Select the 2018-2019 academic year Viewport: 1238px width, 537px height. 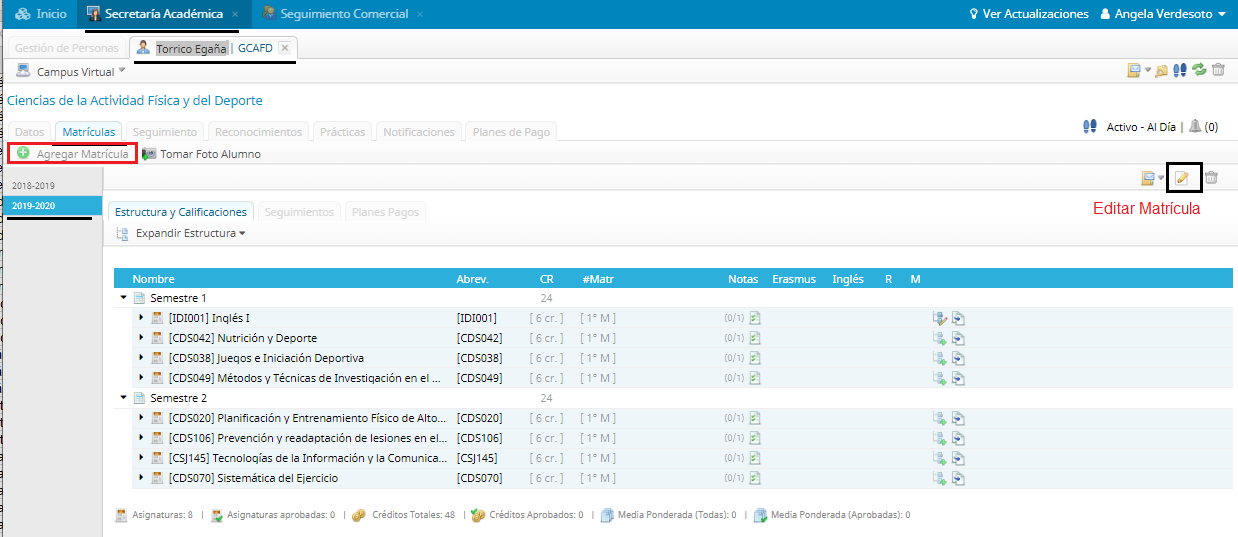tap(33, 186)
